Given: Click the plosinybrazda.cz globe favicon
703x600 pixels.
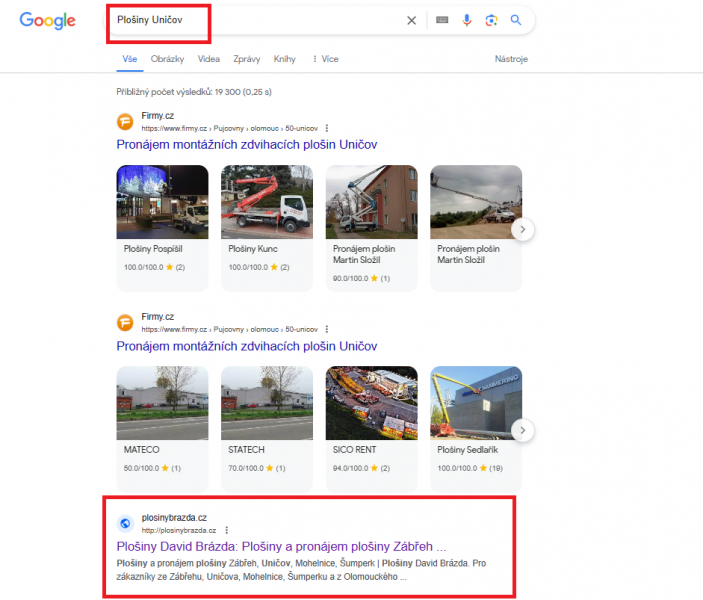Looking at the screenshot, I should coord(125,523).
